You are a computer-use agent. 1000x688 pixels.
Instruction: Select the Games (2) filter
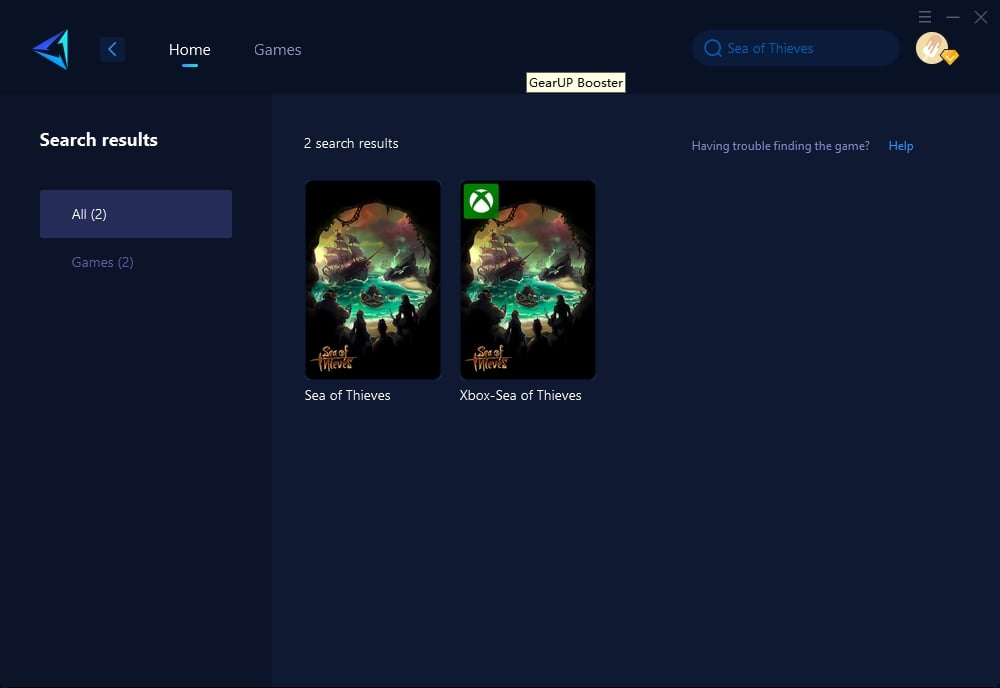pos(102,262)
